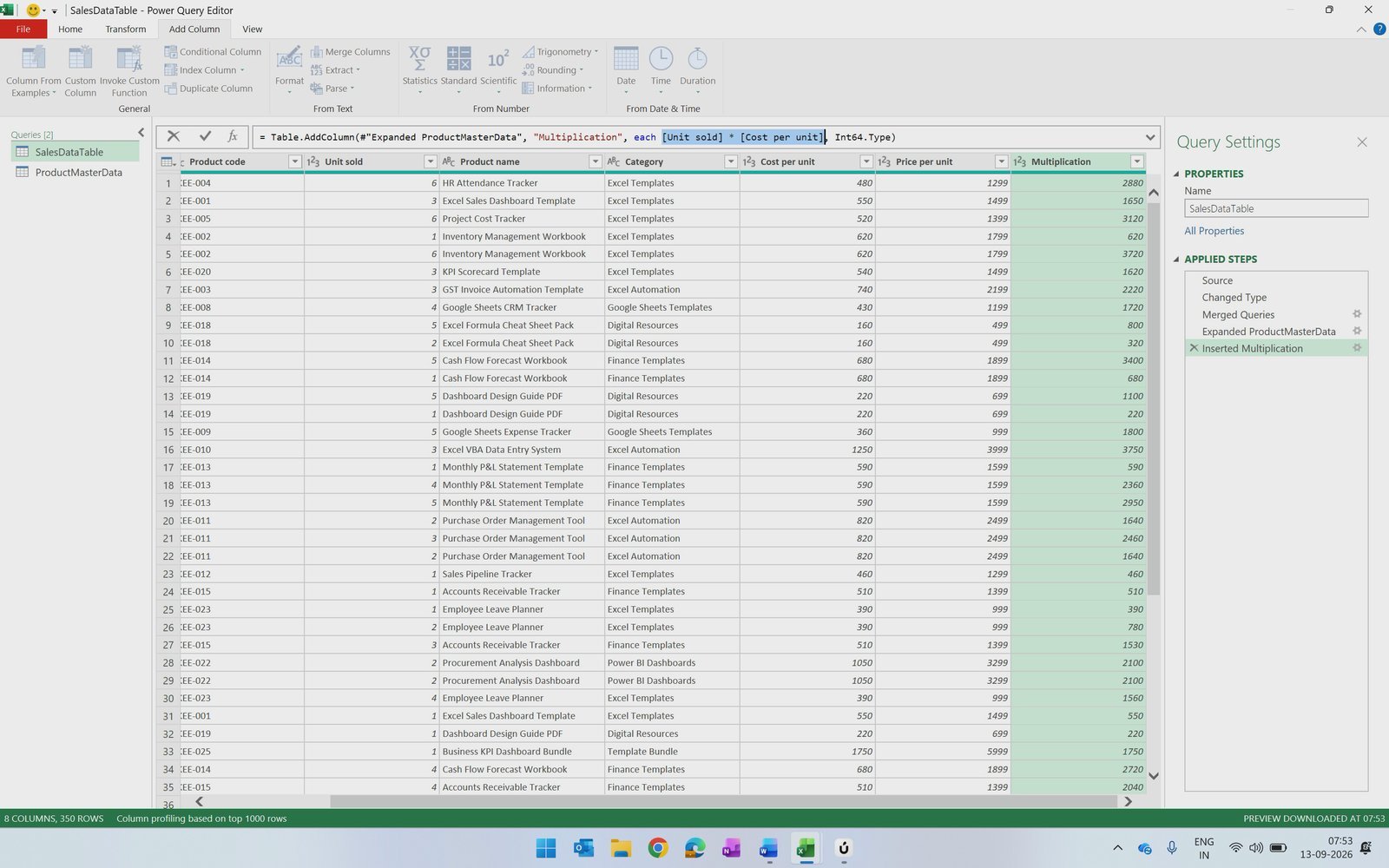1389x868 pixels.
Task: Click Duplicate Column button
Action: [208, 89]
